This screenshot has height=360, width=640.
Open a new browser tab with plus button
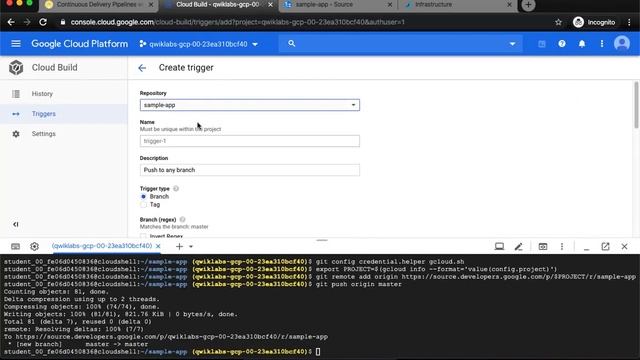click(528, 5)
